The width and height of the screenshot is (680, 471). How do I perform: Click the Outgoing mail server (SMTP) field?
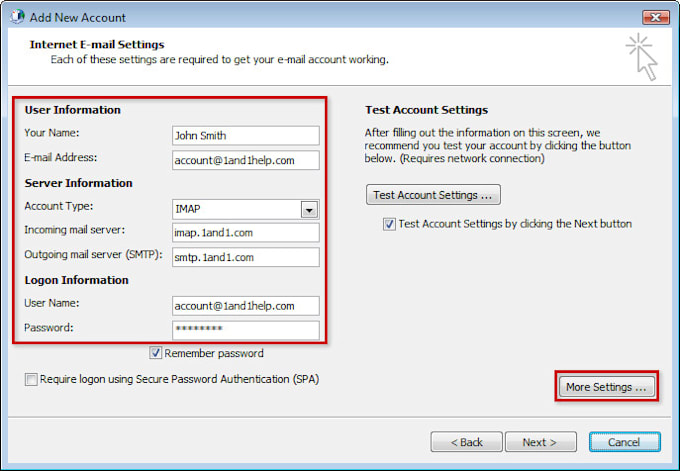245,257
